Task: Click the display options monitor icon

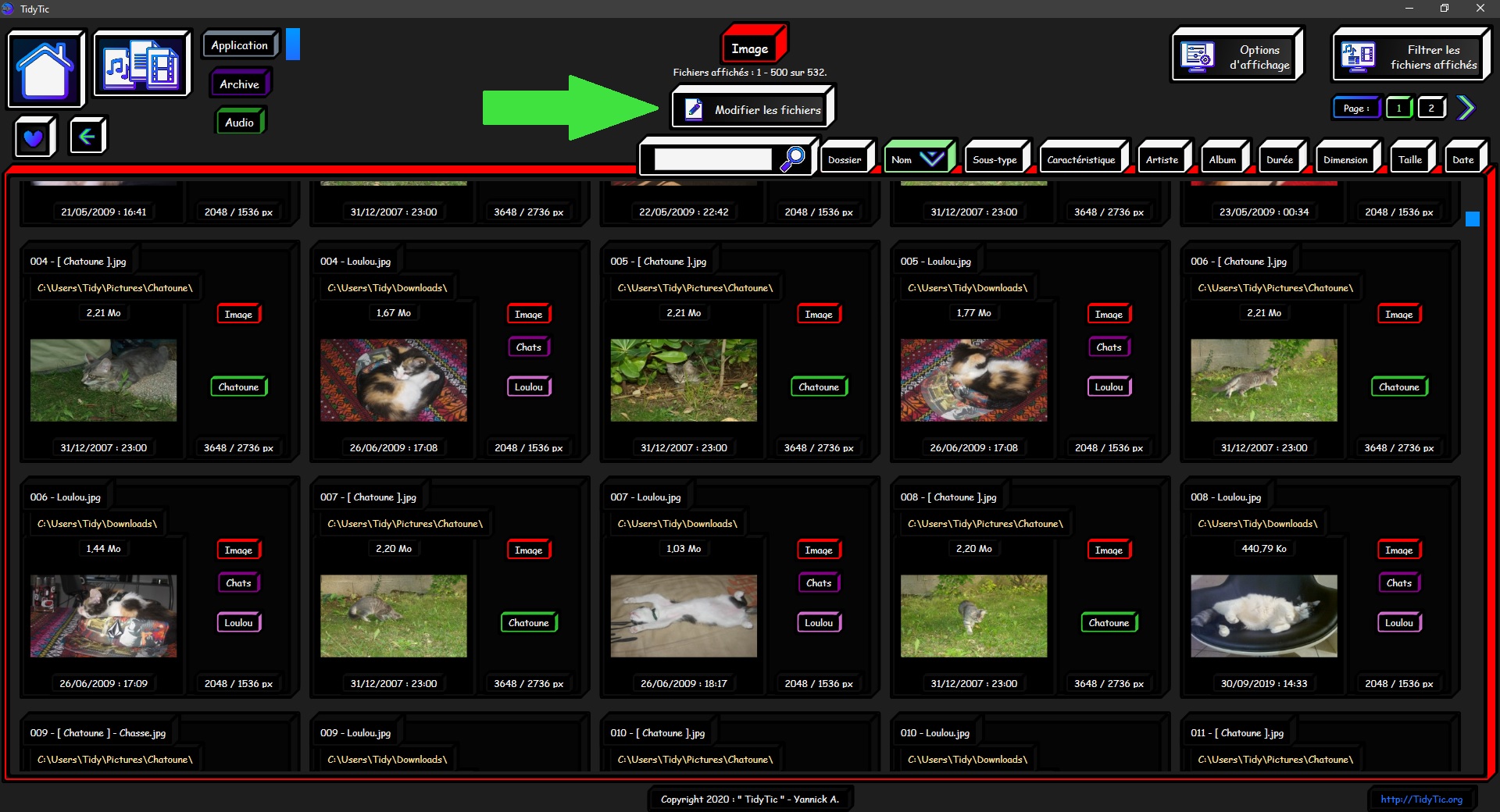Action: 1197,56
